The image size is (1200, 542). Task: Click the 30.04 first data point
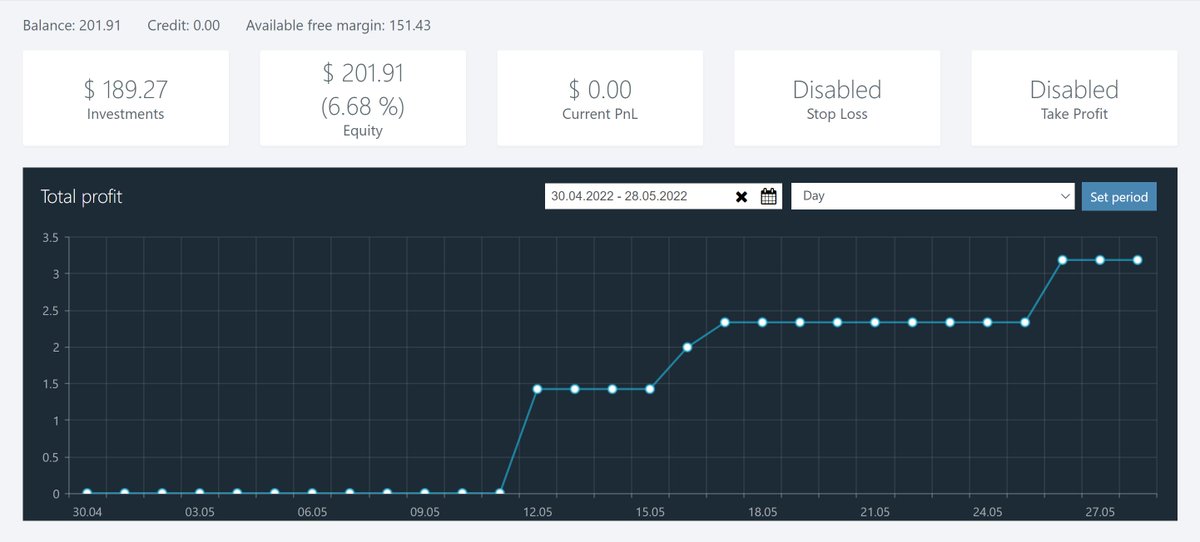tap(87, 493)
